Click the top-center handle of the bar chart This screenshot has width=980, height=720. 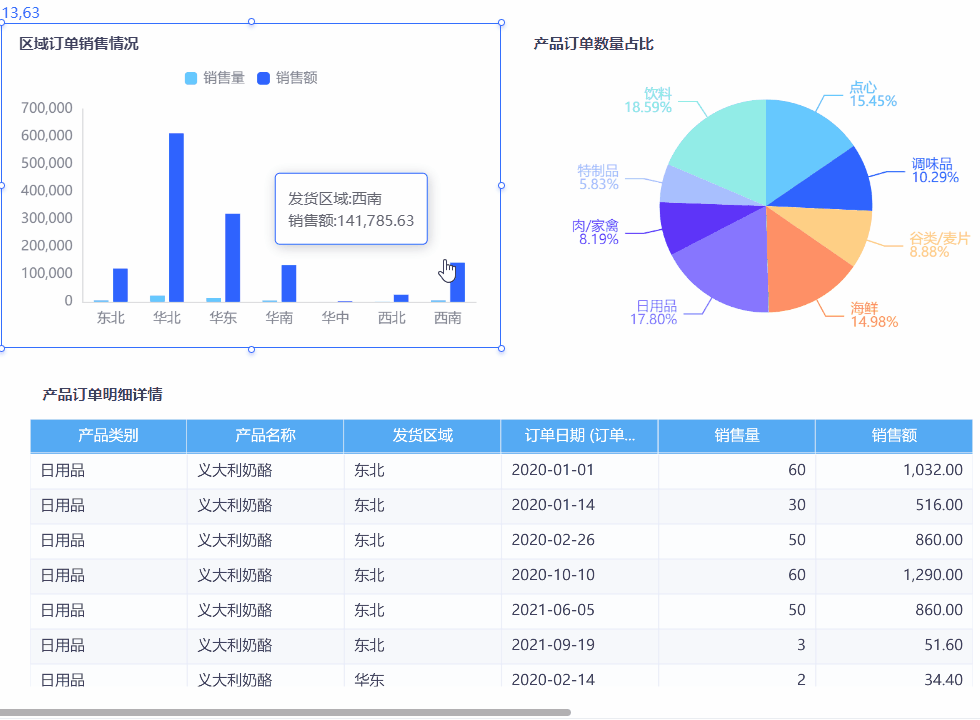[x=251, y=22]
